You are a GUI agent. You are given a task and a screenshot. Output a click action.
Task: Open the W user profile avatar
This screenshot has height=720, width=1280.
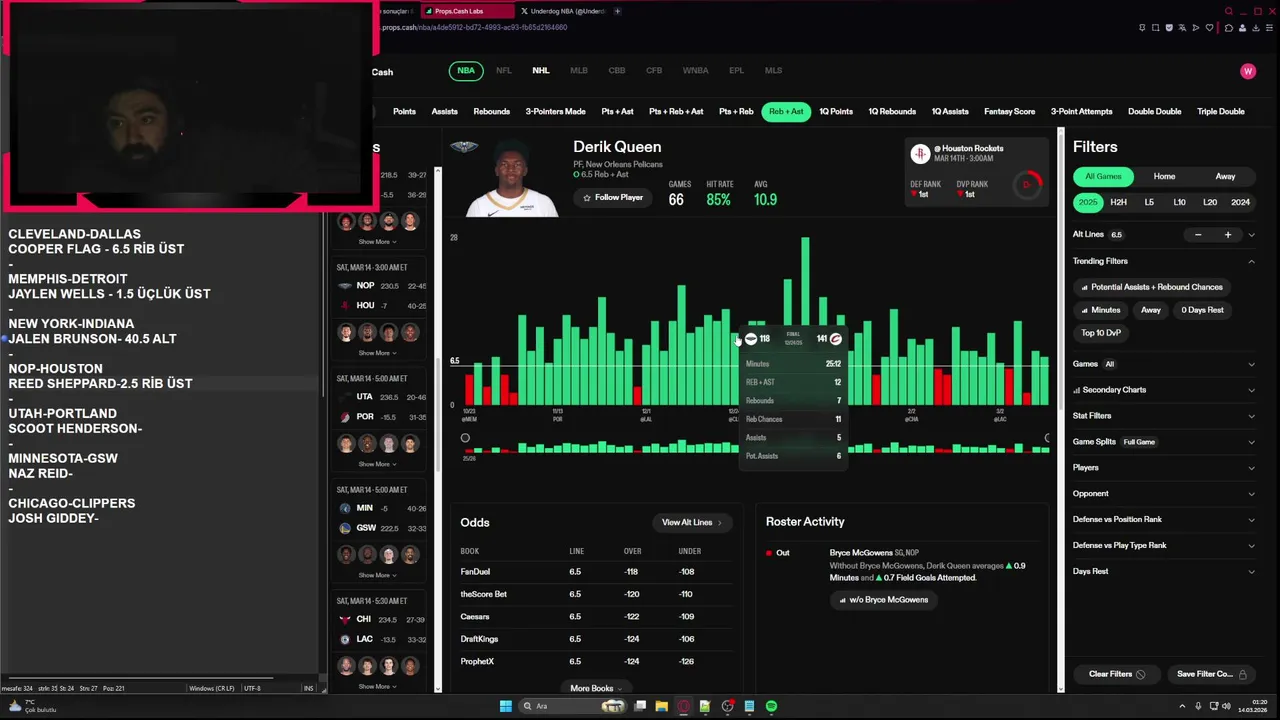coord(1247,71)
